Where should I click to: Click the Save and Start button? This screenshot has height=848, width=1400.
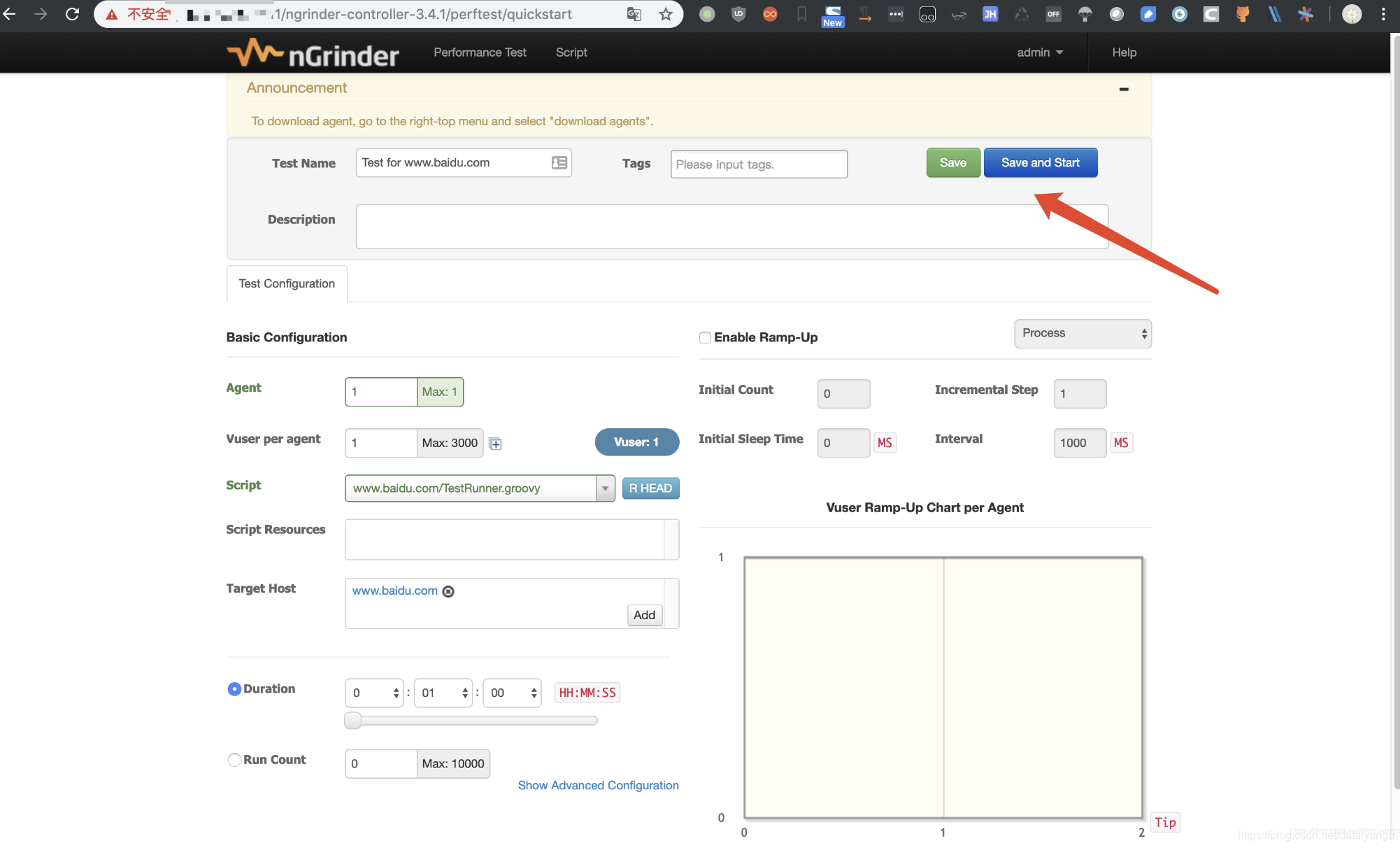1040,163
